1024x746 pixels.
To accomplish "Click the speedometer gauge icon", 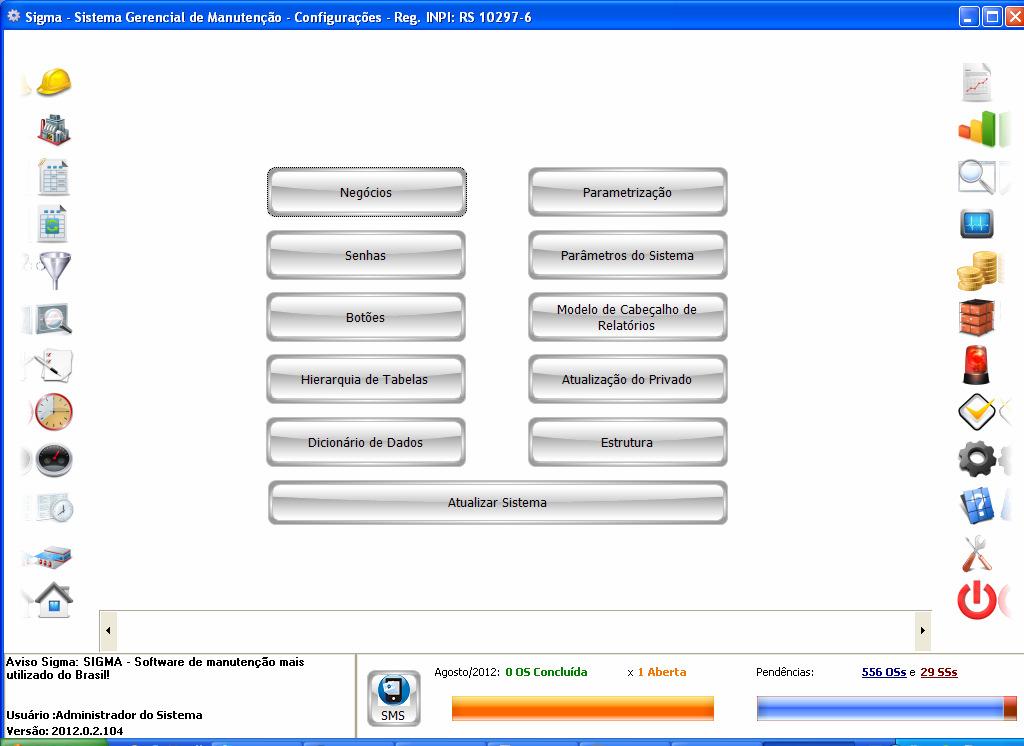I will point(54,460).
